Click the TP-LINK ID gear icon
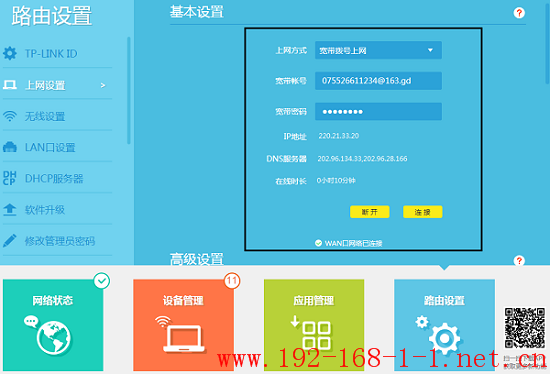Viewport: 550px width, 374px height. click(x=9, y=53)
